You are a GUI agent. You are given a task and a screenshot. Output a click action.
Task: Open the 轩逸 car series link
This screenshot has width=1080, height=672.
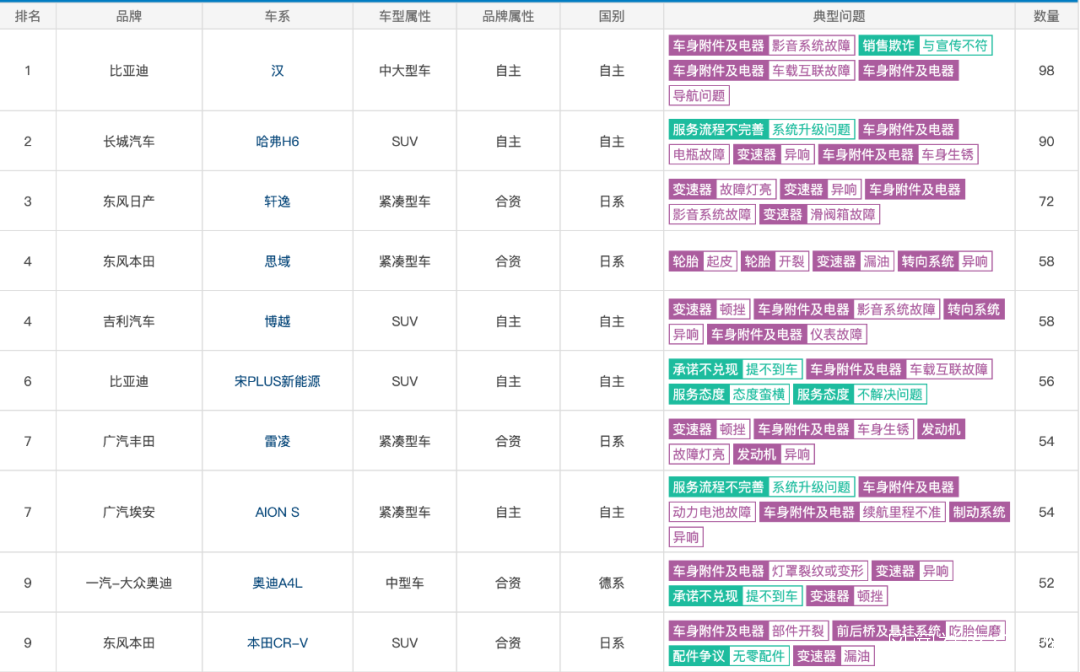pyautogui.click(x=277, y=202)
